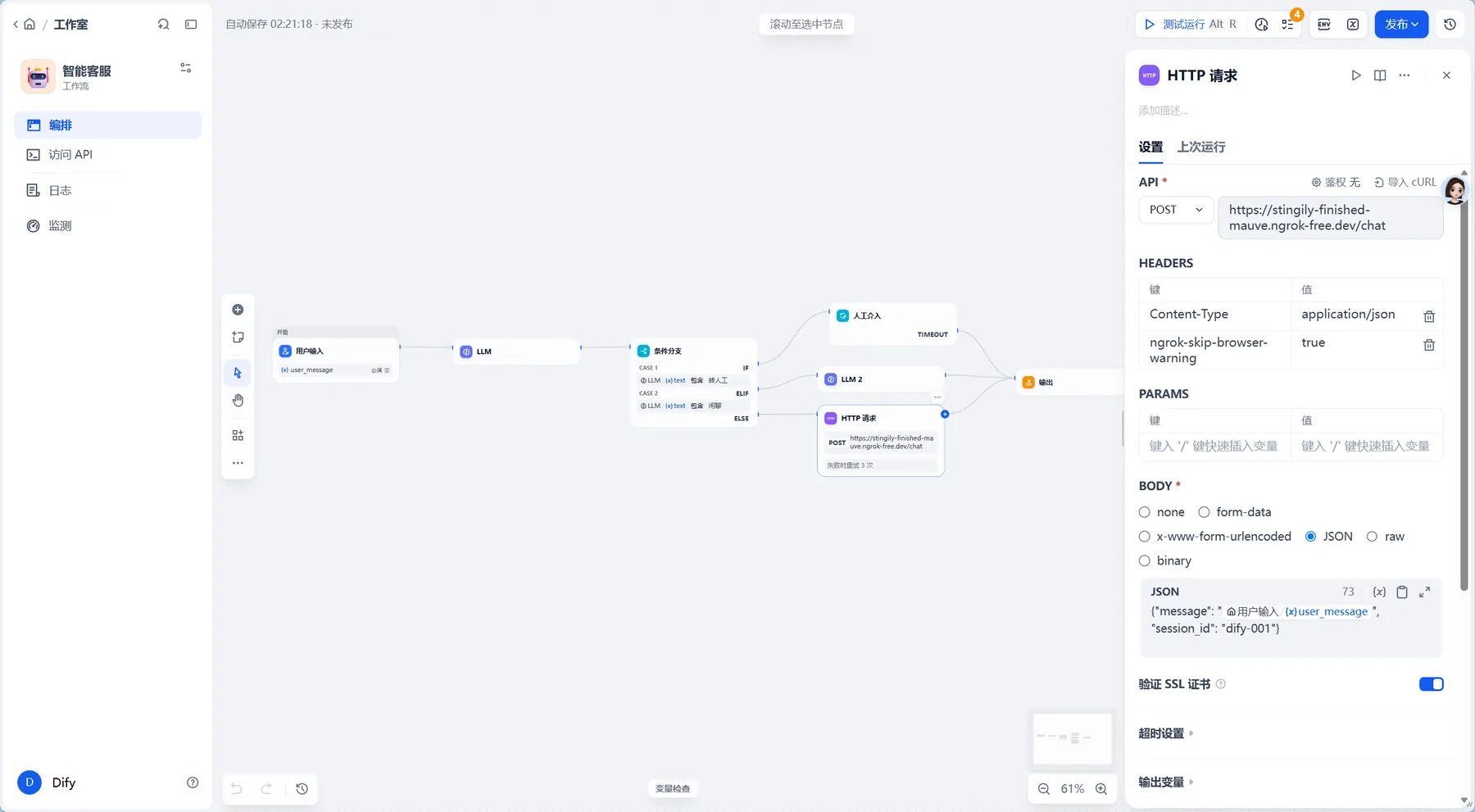Run this HTTP request step
The height and width of the screenshot is (812, 1475).
[1356, 75]
